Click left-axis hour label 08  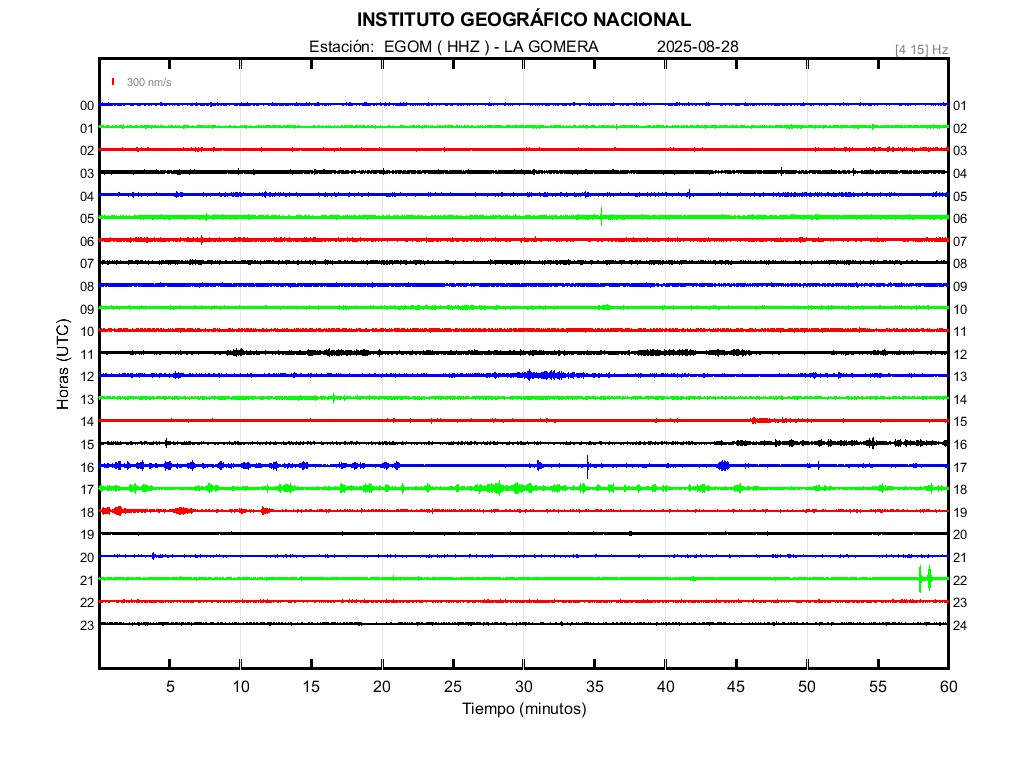click(87, 287)
